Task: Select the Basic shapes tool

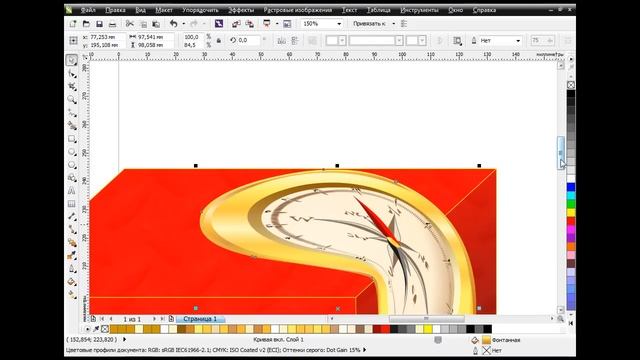Action: (72, 178)
